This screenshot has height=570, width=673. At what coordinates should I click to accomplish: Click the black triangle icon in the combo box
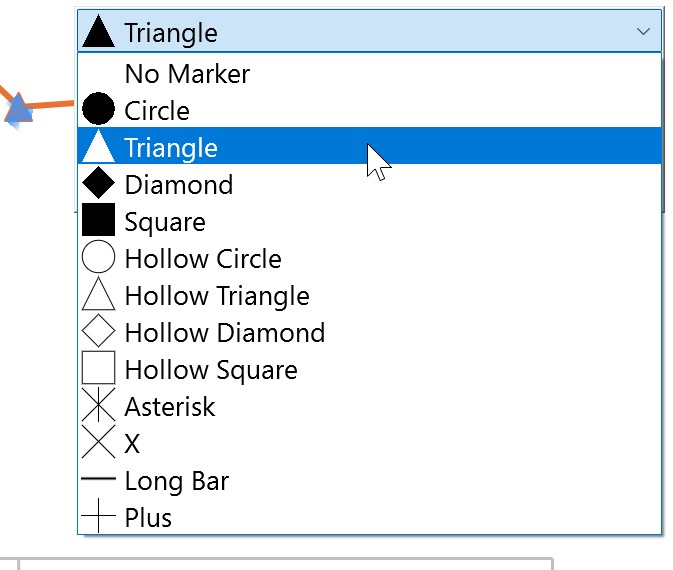(x=98, y=32)
